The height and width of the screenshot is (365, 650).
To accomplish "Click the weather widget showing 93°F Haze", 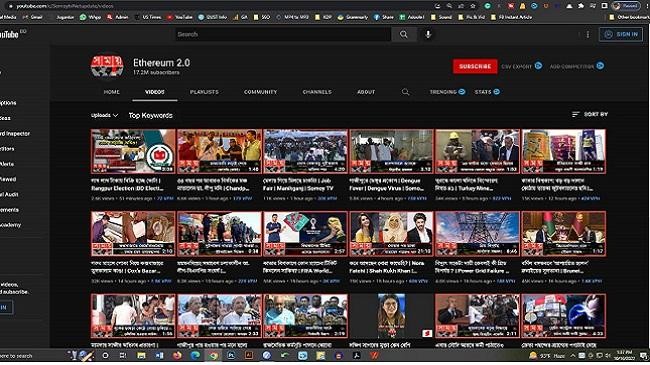I will click(547, 355).
